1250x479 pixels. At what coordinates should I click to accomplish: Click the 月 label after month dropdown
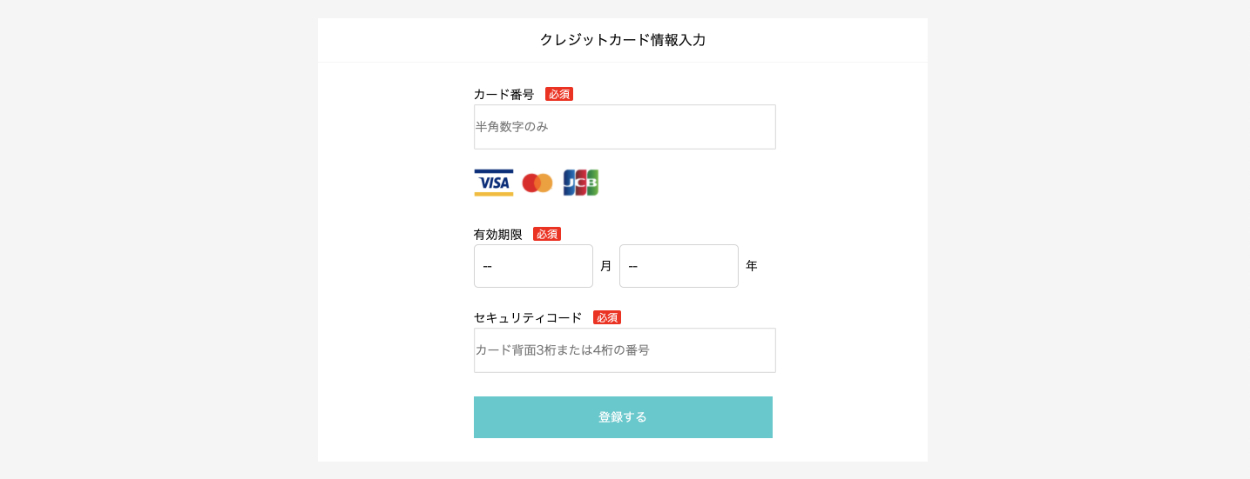(x=606, y=266)
